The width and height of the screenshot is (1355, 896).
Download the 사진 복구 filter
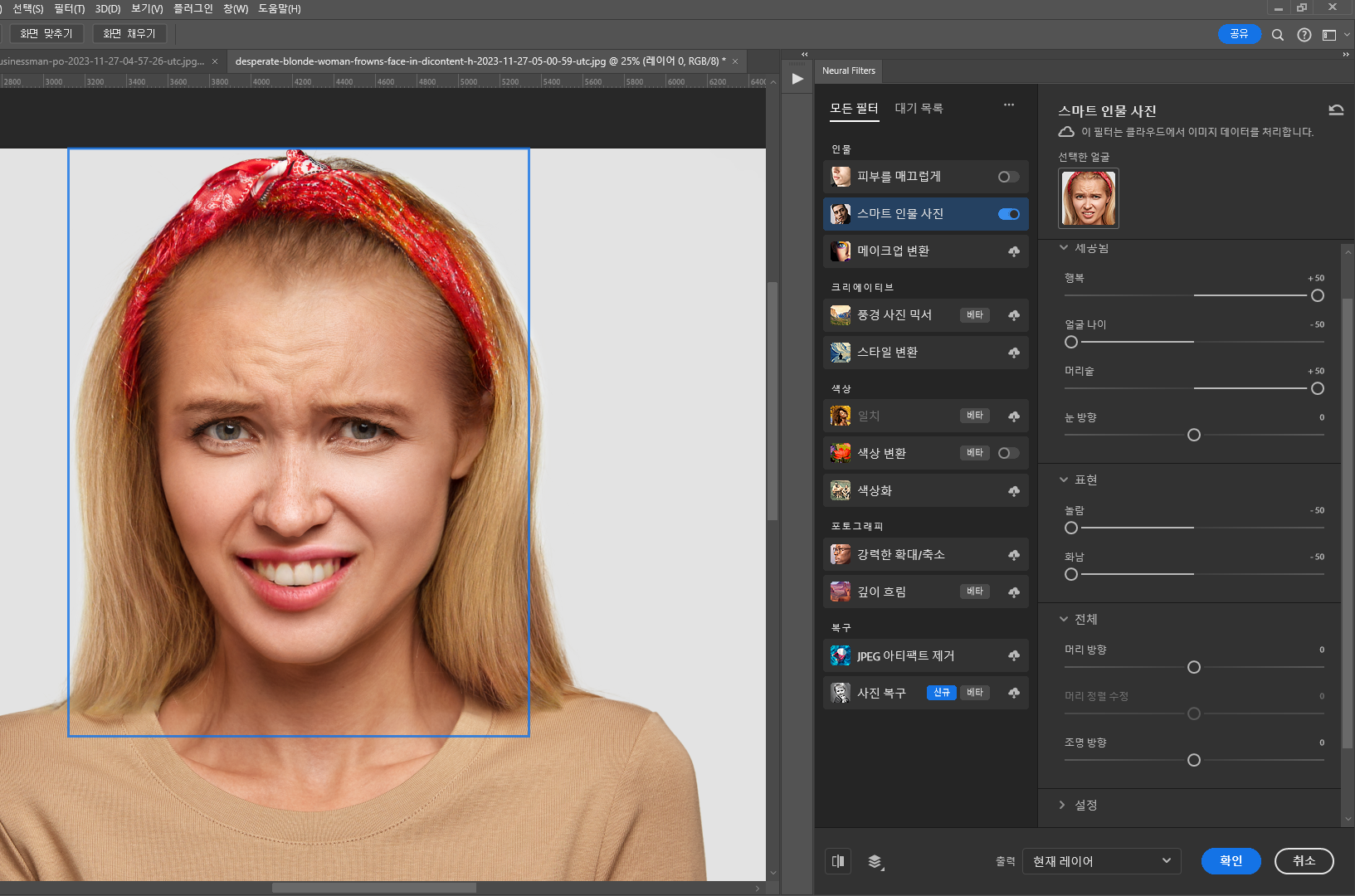(x=1014, y=694)
